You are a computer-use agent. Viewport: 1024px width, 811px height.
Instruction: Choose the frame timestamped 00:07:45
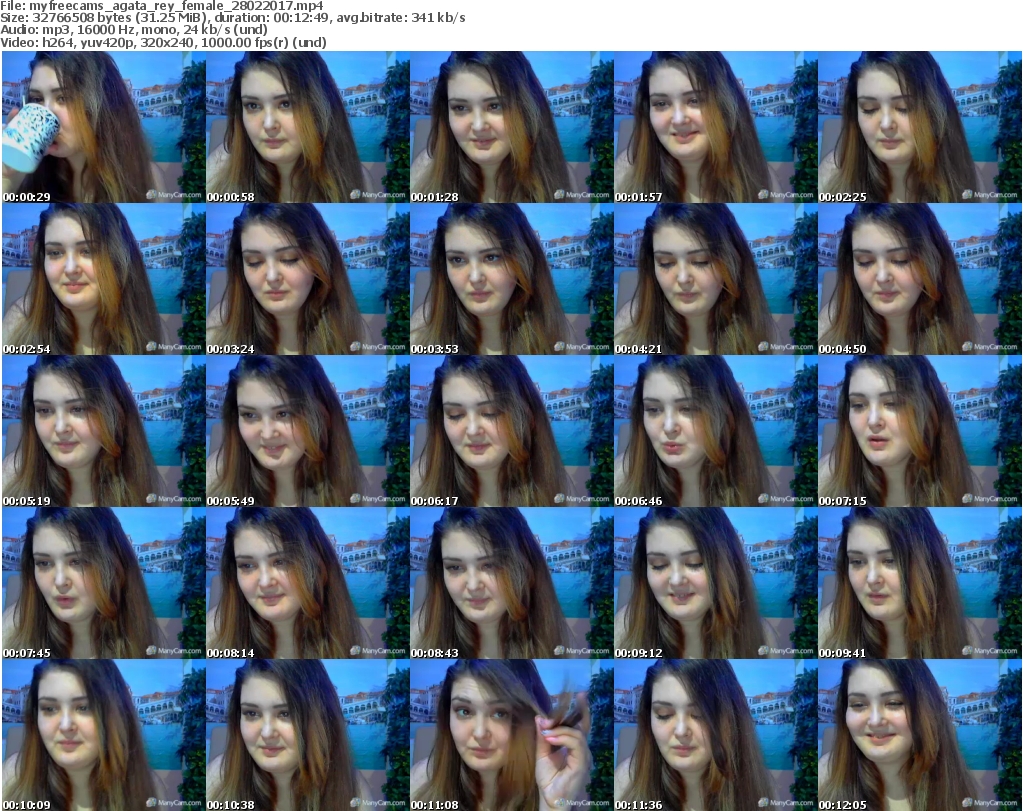(104, 583)
